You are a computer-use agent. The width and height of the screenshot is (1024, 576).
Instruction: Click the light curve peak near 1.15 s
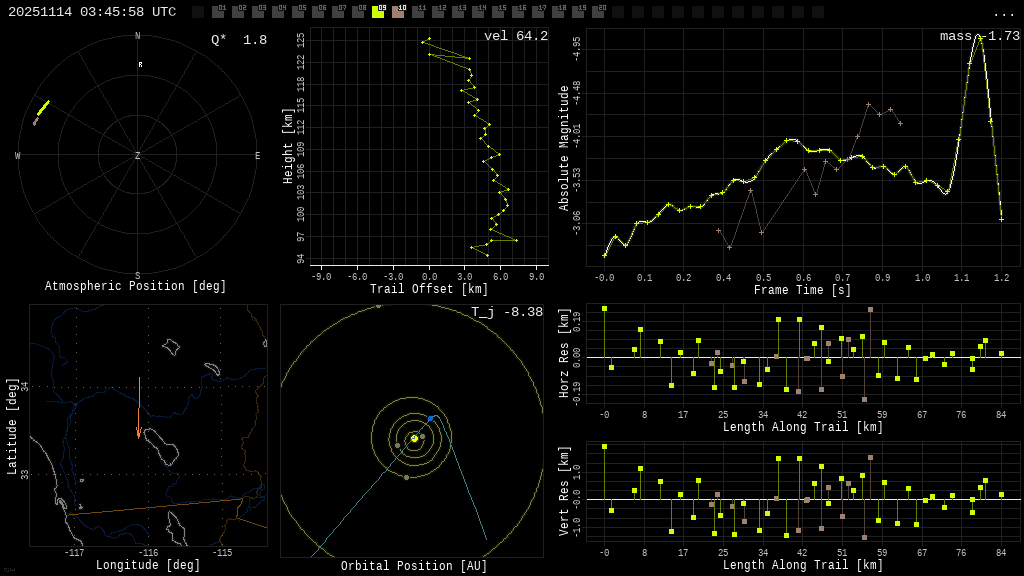pos(979,37)
